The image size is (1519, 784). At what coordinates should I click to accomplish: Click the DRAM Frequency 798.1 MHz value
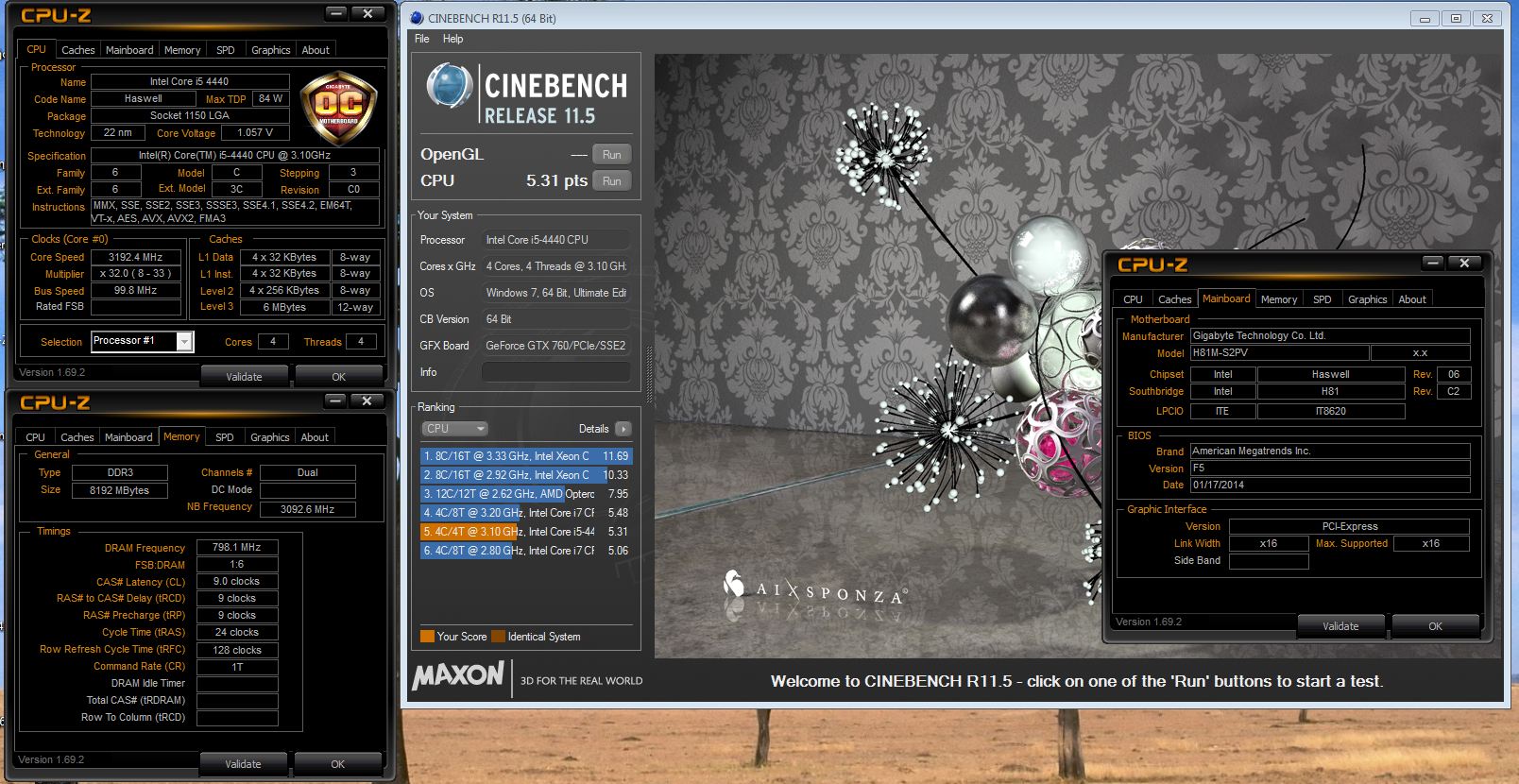(237, 548)
